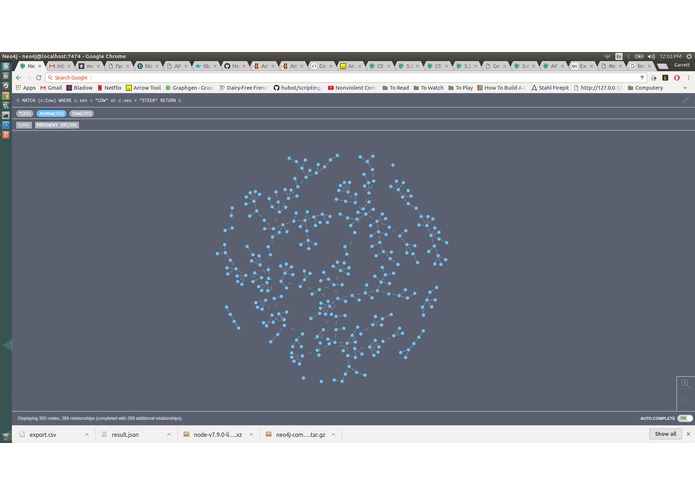The width and height of the screenshot is (695, 494).
Task: Open the Computery bookmarks folder
Action: coord(645,88)
